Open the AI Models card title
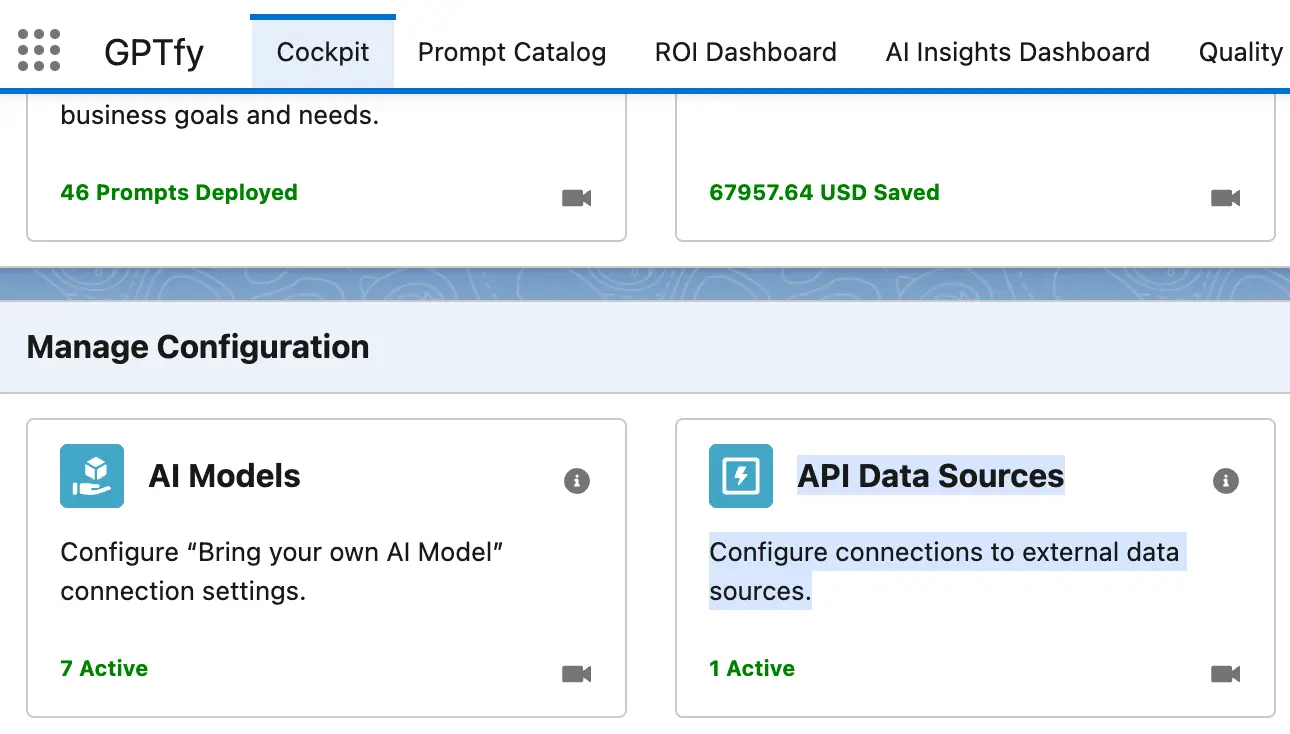Viewport: 1290px width, 734px height. pos(224,476)
